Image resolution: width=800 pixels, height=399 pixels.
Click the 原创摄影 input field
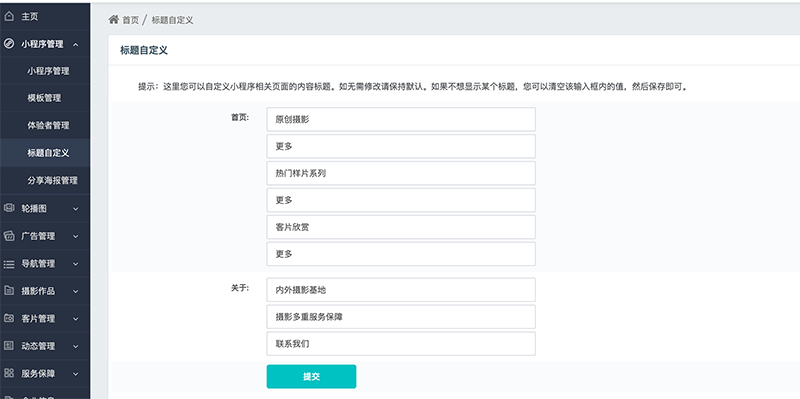[401, 119]
